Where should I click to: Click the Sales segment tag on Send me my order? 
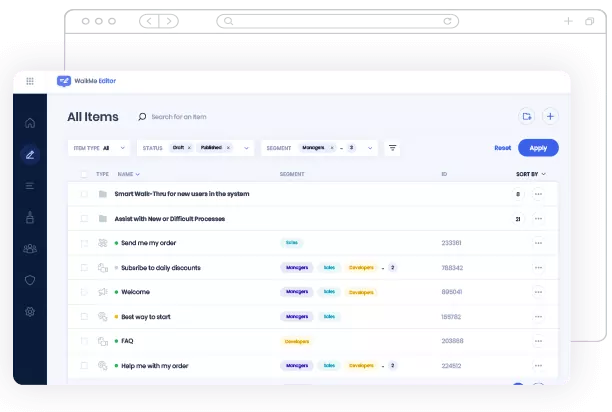(x=292, y=243)
